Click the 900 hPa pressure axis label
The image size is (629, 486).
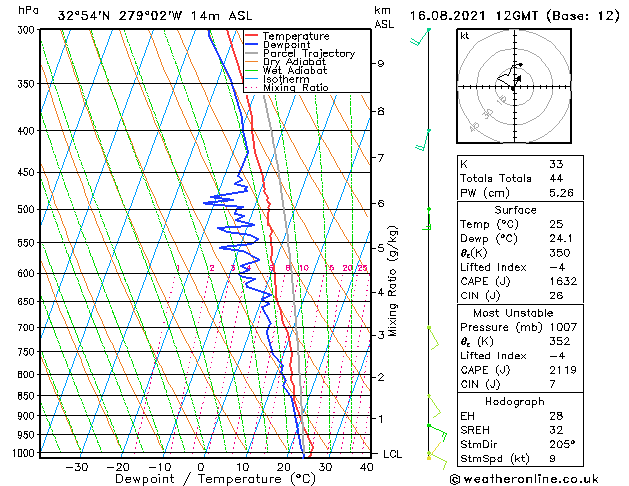pos(28,416)
